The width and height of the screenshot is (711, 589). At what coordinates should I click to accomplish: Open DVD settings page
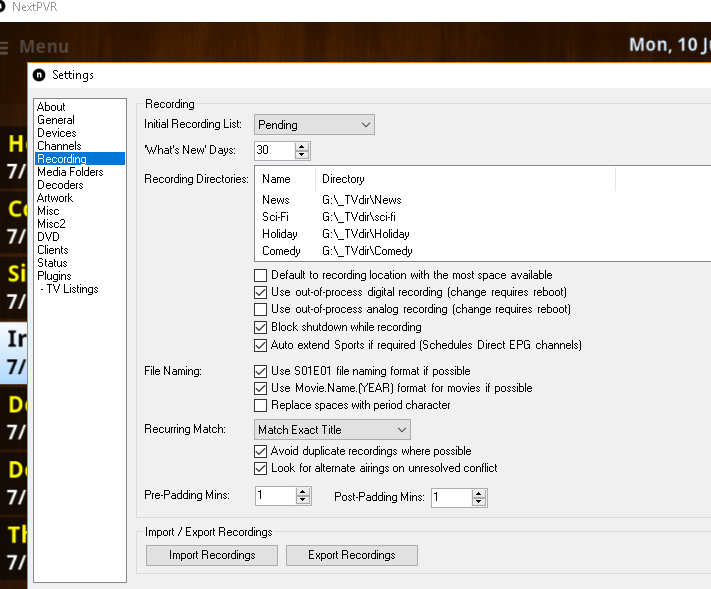tap(49, 237)
